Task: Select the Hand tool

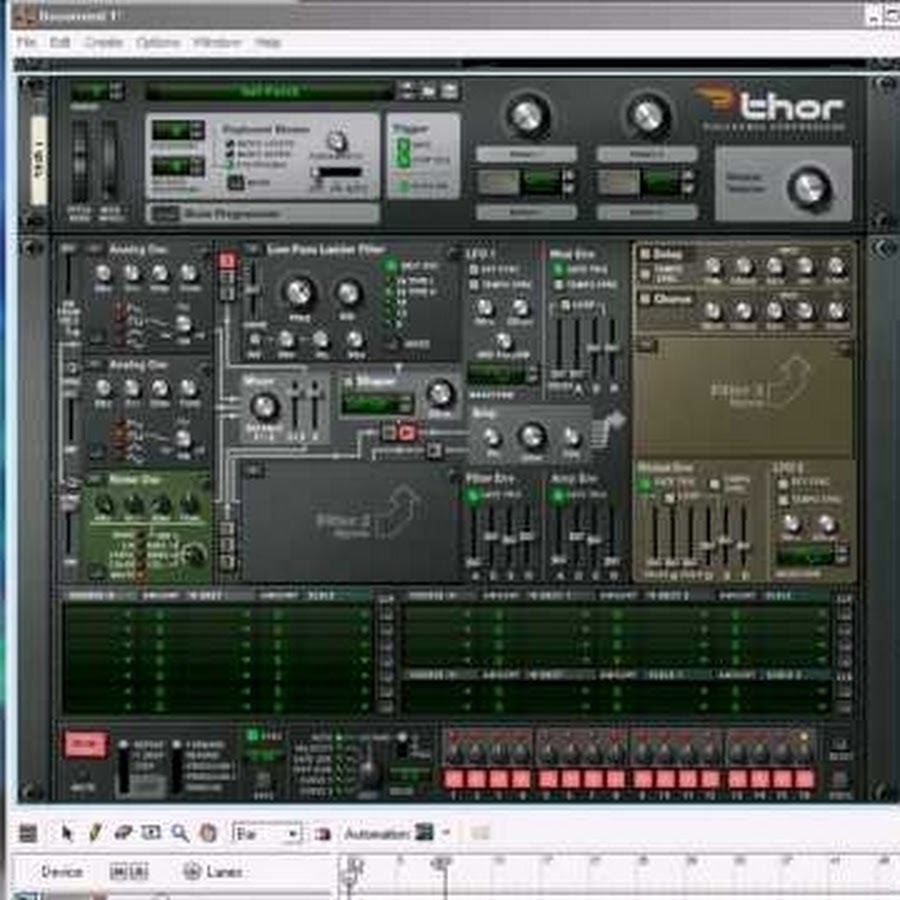Action: (208, 833)
